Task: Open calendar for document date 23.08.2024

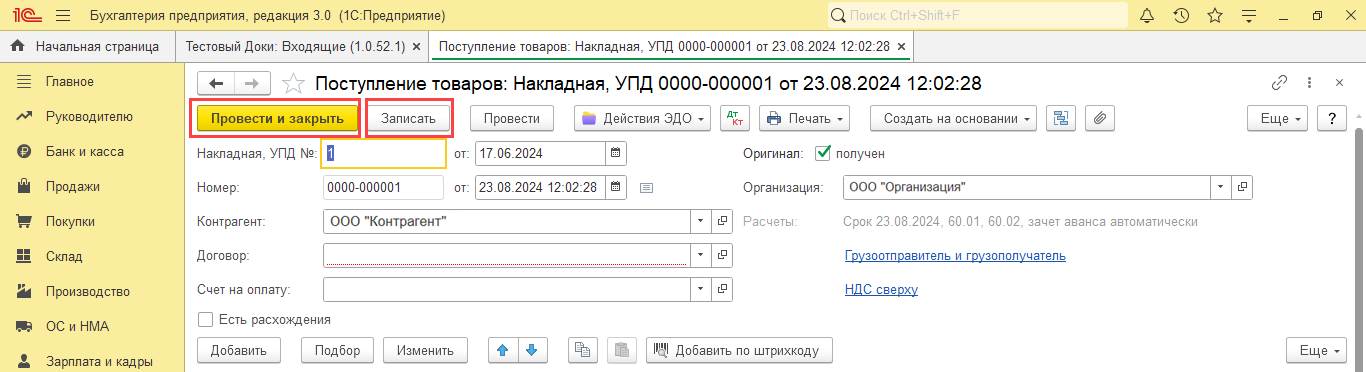Action: (616, 187)
